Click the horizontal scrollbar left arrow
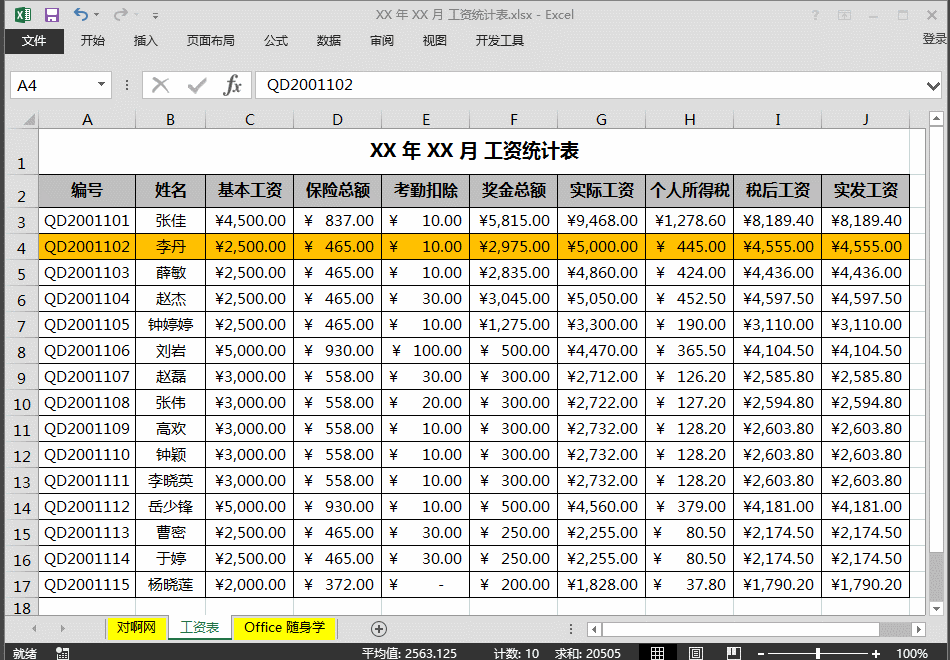 pos(594,629)
